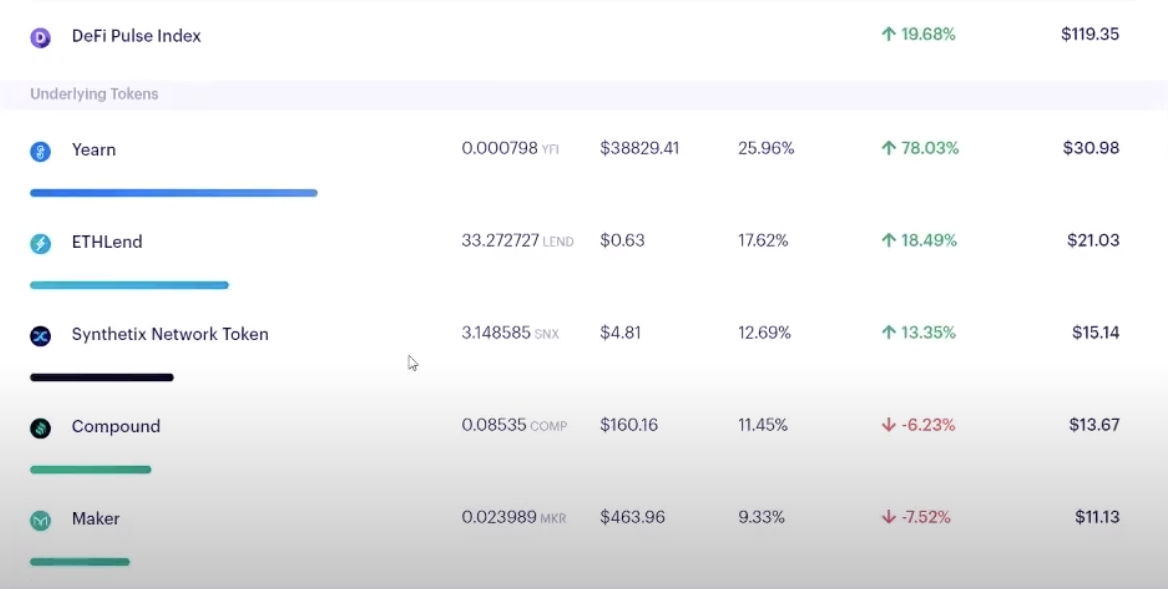Click the $119.35 index total value
The image size is (1168, 589).
click(x=1091, y=34)
